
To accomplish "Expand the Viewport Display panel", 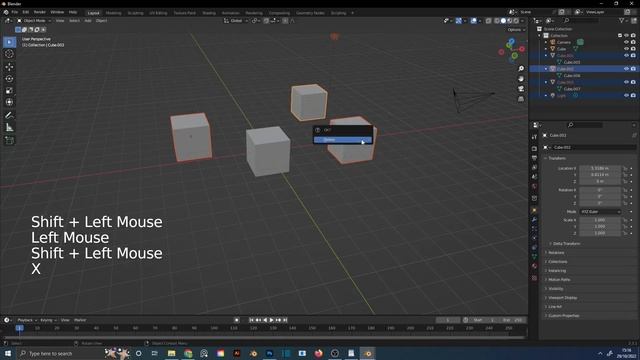I will 562,298.
